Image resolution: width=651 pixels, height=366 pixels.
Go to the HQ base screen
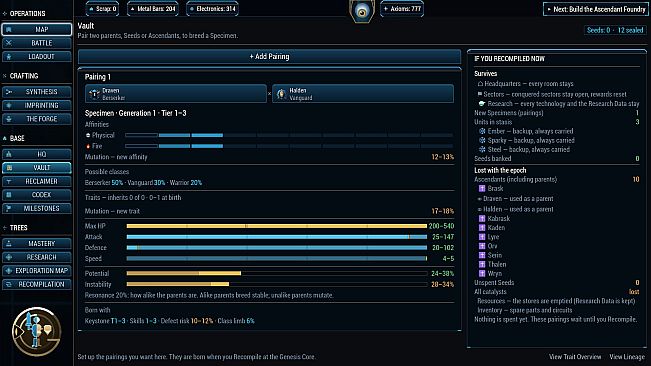click(x=37, y=154)
